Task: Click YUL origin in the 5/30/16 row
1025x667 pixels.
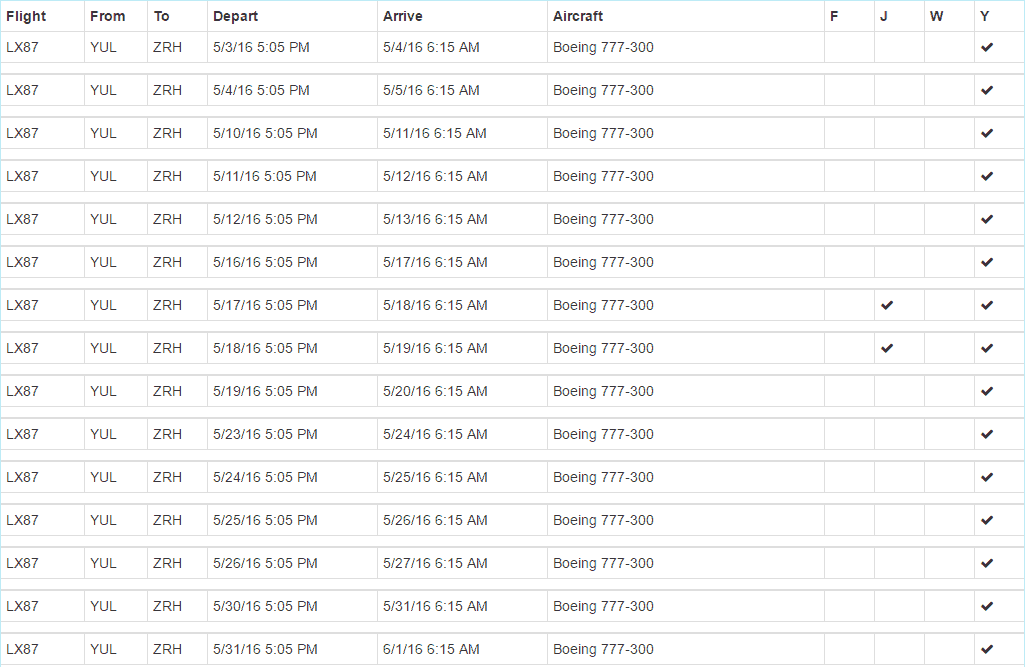Action: (x=103, y=606)
